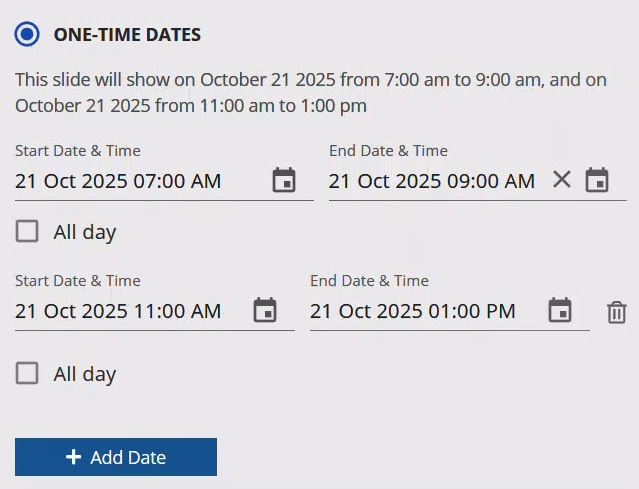Enable All day checkbox under 07:00 AM range
The image size is (639, 489).
tap(28, 232)
